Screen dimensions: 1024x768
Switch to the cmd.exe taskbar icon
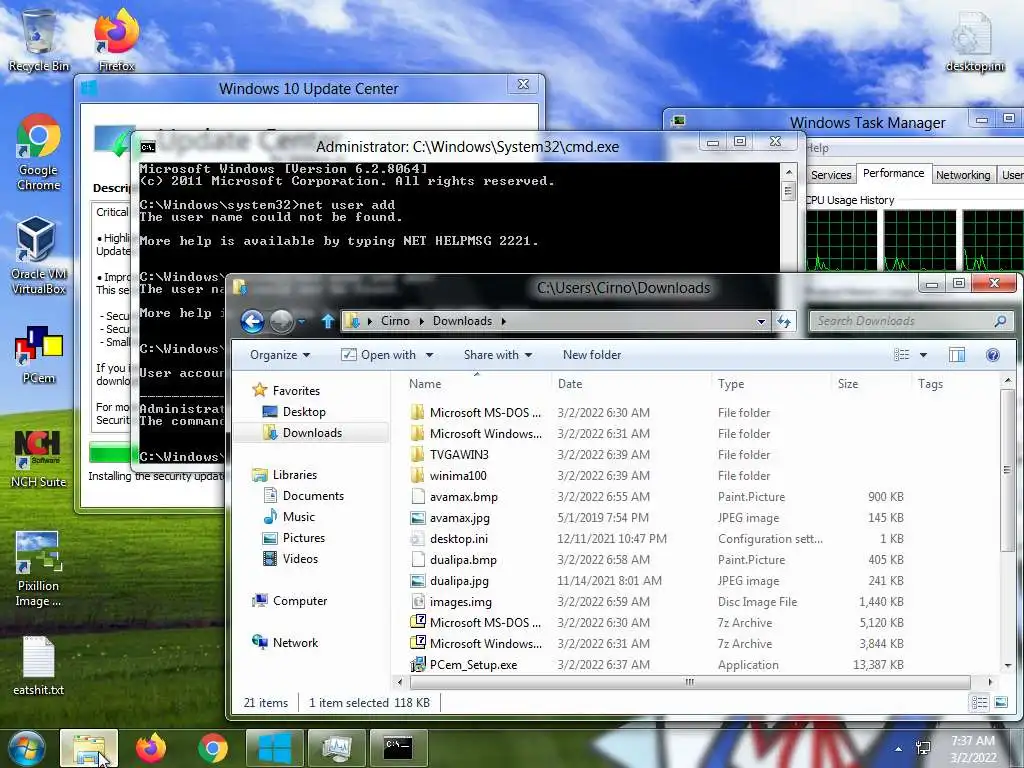coord(398,748)
